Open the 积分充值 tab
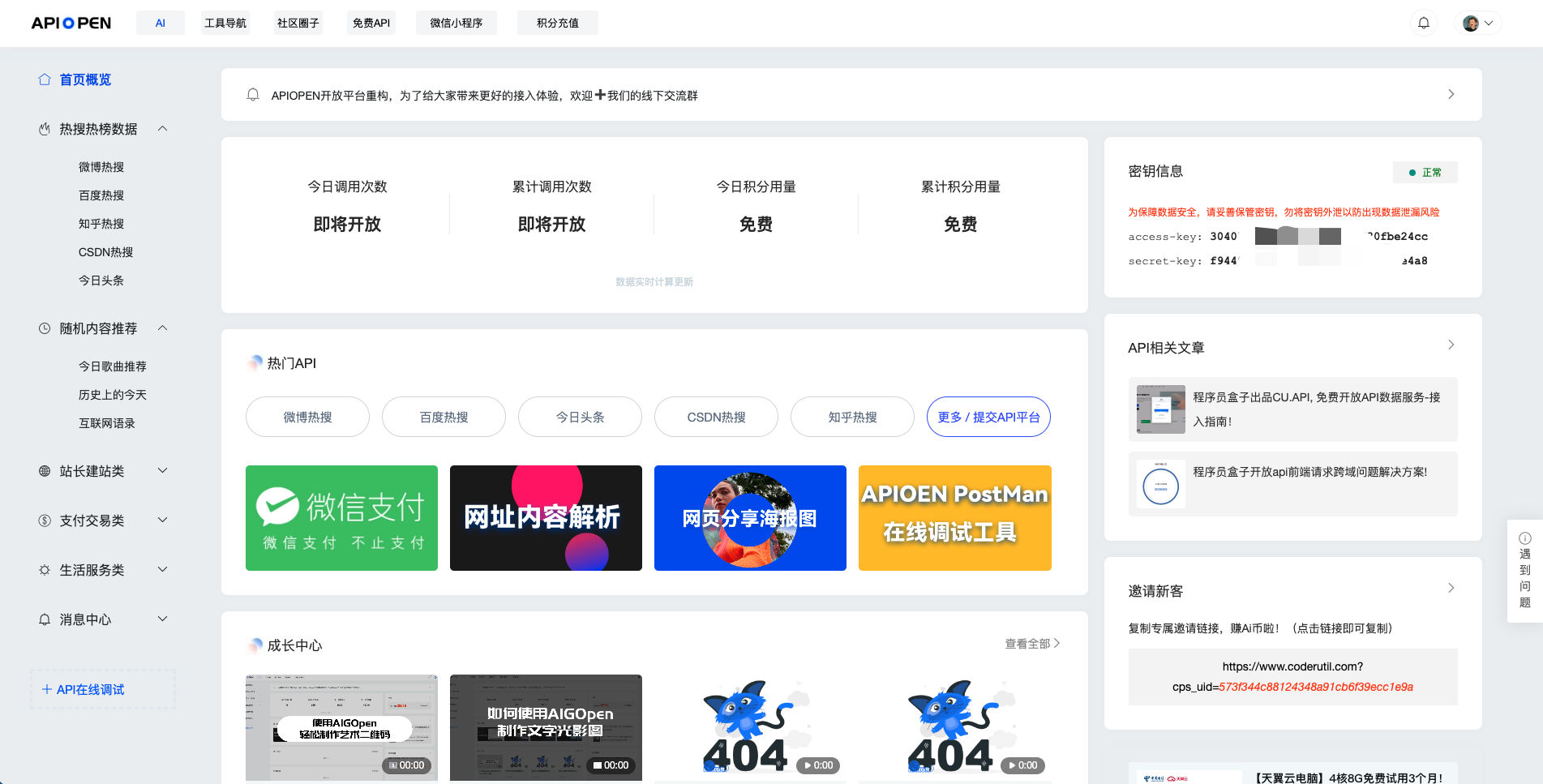Screen dimensions: 1543x784 coord(557,23)
